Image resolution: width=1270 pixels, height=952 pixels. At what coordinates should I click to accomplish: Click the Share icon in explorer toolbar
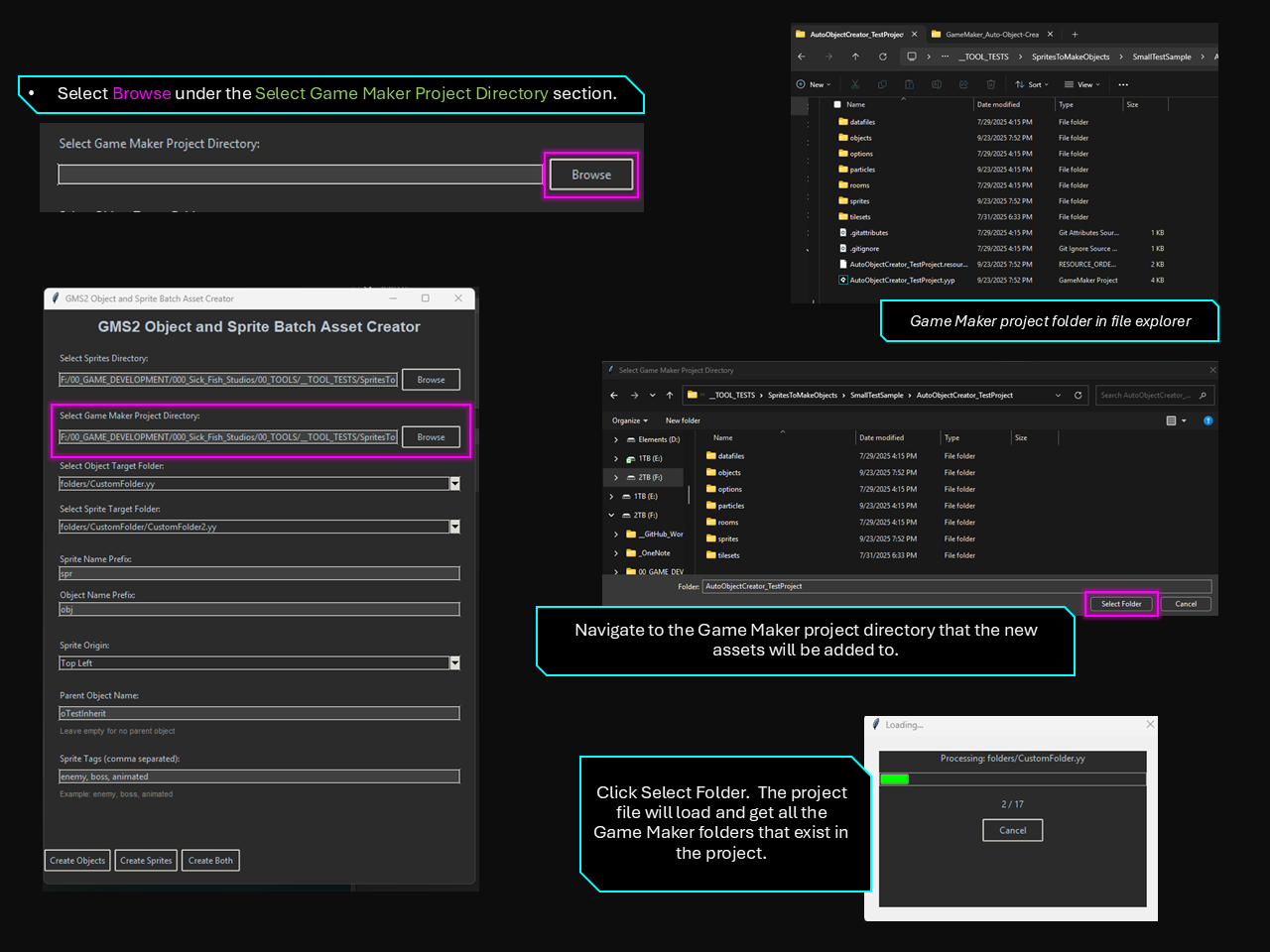coord(963,84)
